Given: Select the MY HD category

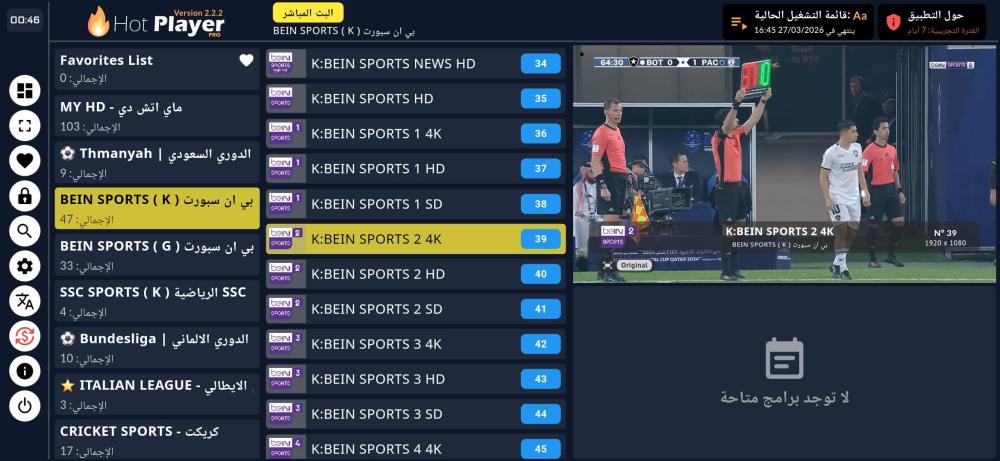Looking at the screenshot, I should (157, 115).
